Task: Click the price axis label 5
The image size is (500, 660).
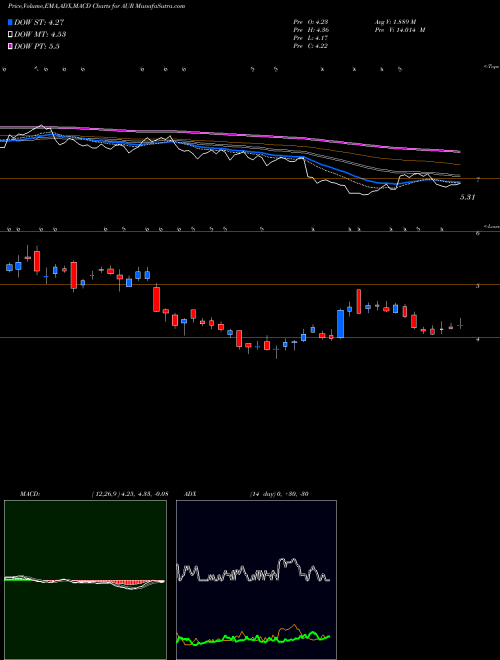Action: click(477, 286)
